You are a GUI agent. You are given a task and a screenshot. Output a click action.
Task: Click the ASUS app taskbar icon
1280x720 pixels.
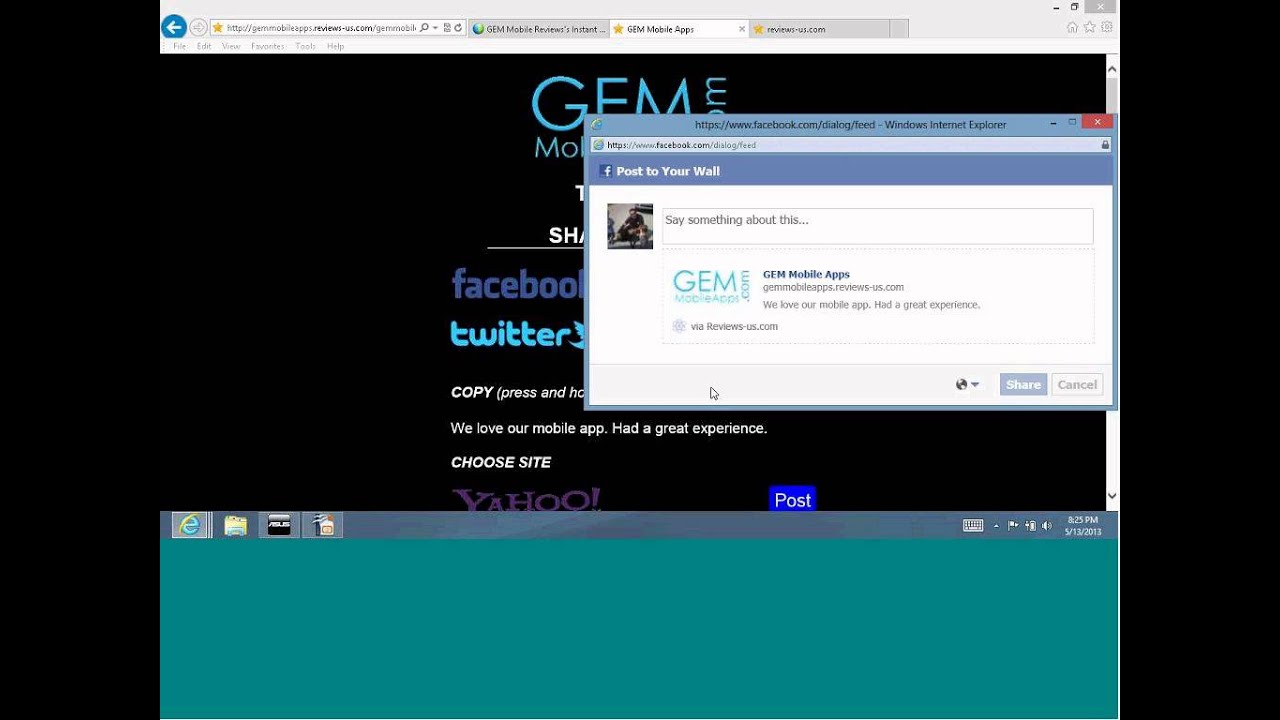click(279, 525)
